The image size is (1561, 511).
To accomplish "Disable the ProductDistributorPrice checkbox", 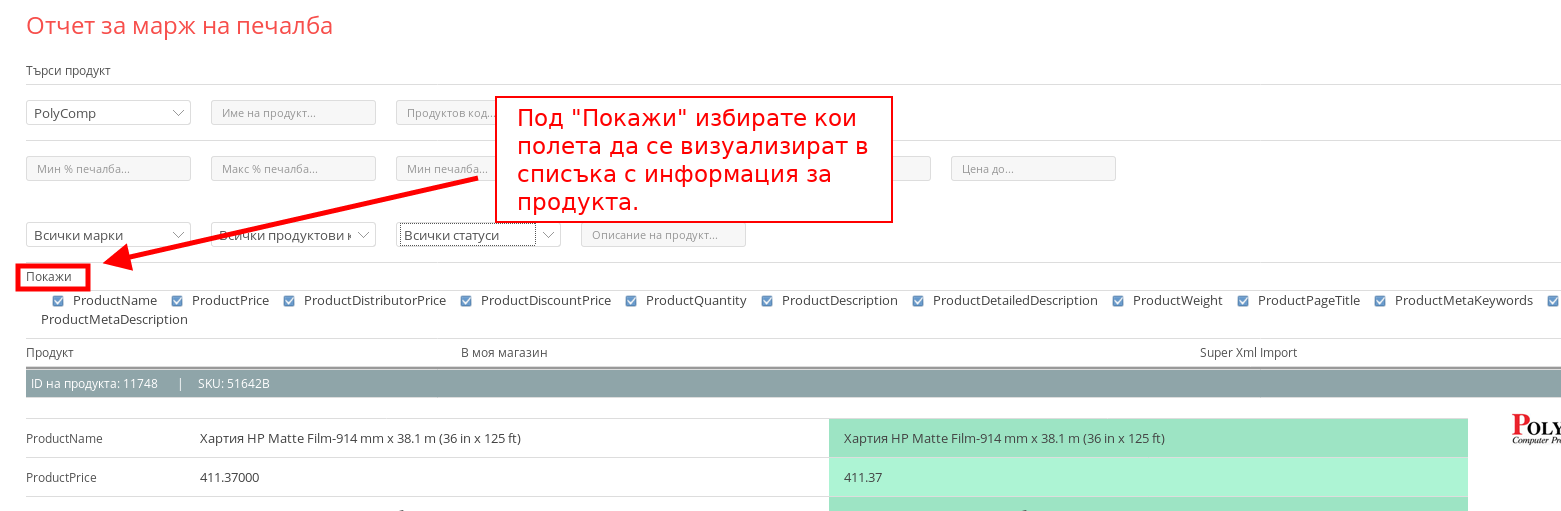I will tap(289, 301).
